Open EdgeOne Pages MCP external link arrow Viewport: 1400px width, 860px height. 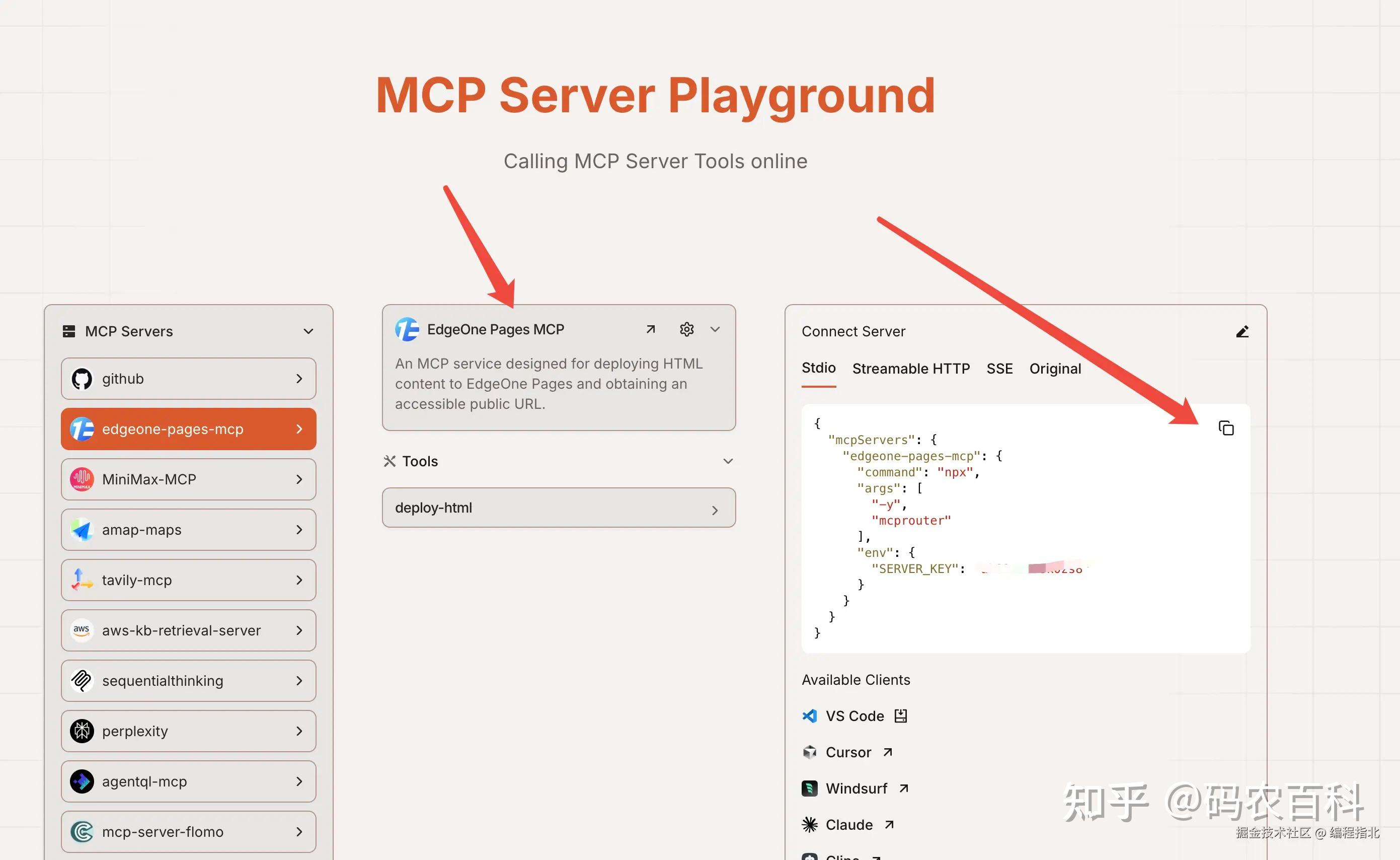650,329
